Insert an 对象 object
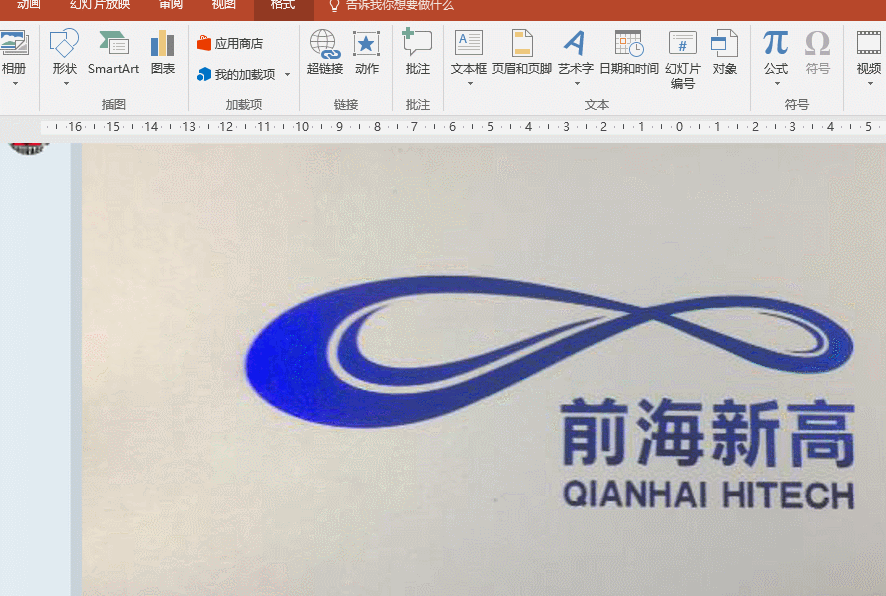The height and width of the screenshot is (596, 886). point(724,52)
